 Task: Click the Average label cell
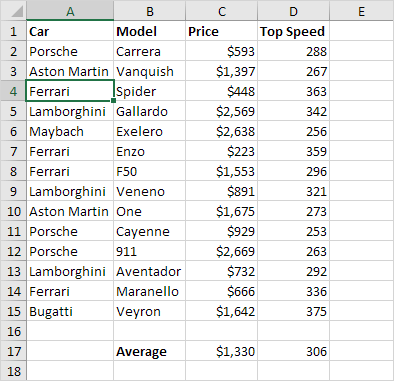click(x=150, y=351)
